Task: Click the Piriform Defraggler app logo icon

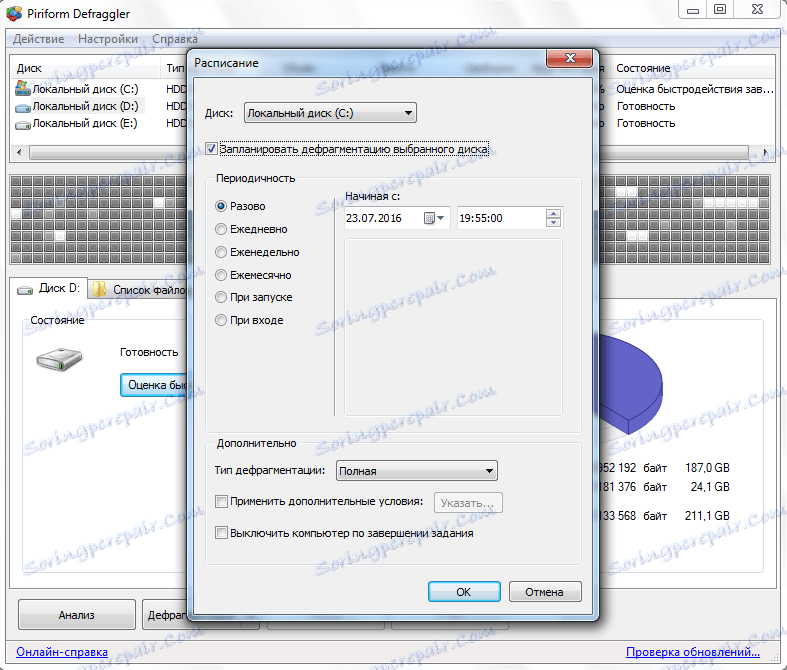Action: (14, 14)
